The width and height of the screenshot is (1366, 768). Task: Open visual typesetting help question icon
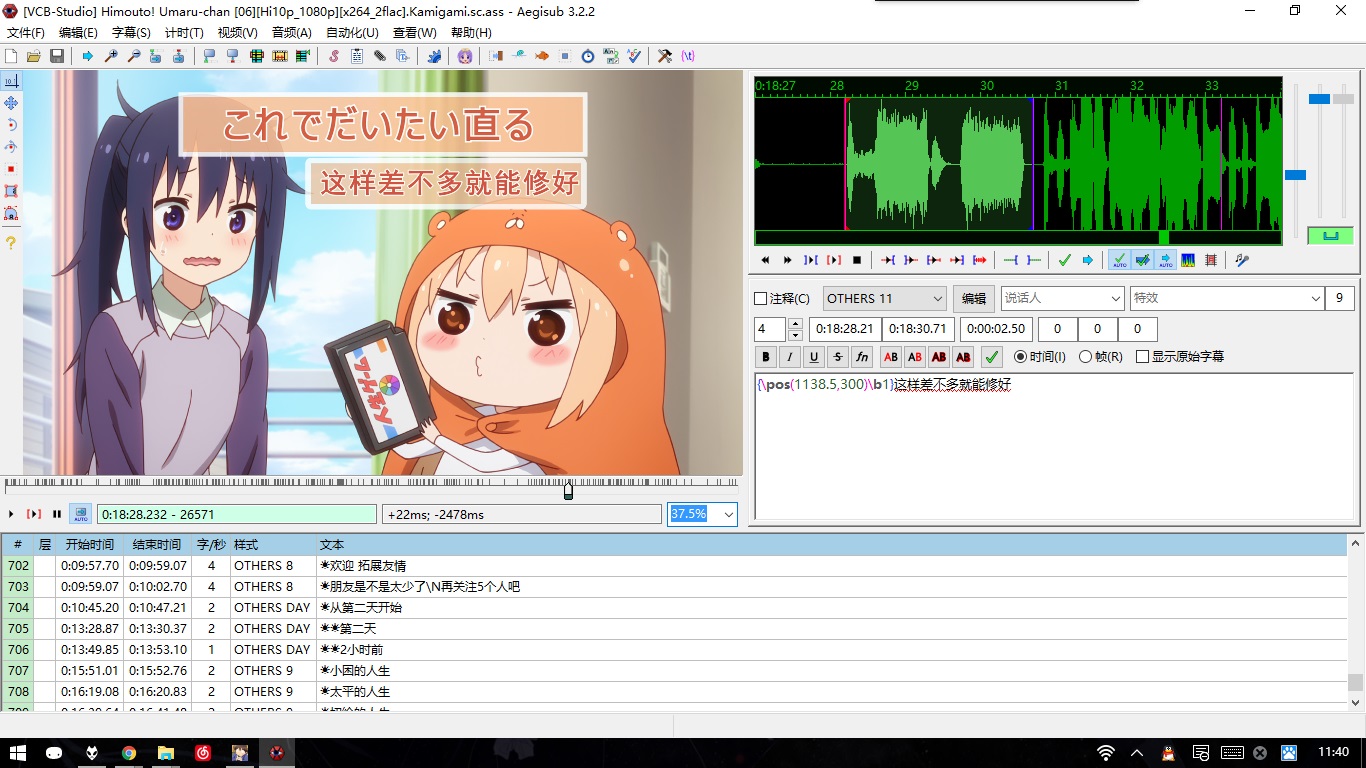[x=11, y=242]
